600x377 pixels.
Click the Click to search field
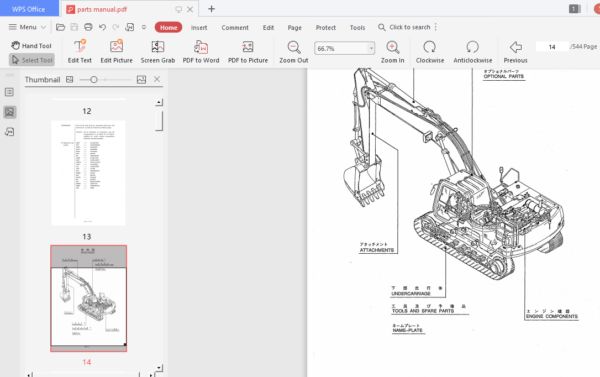[x=404, y=27]
